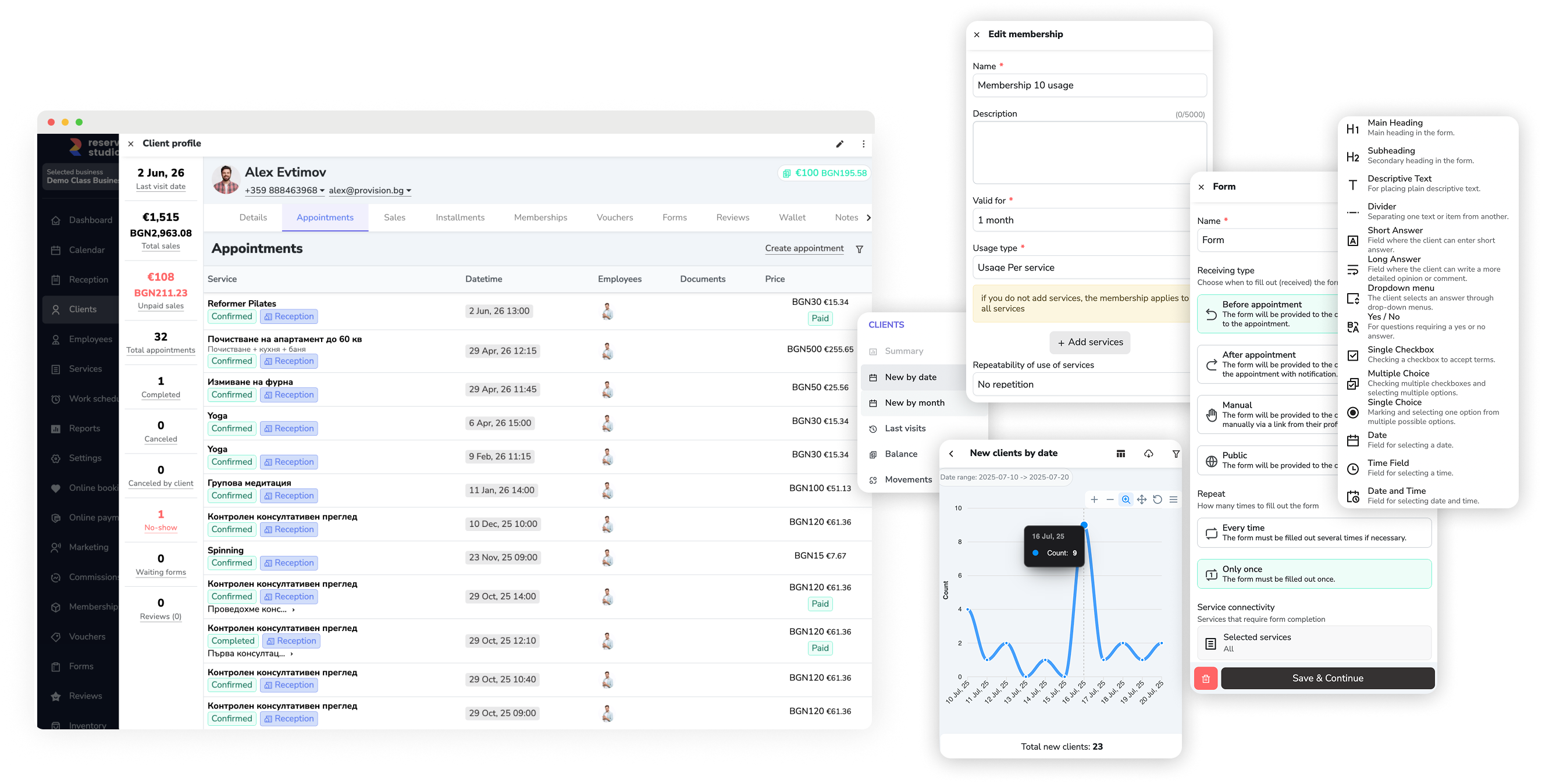This screenshot has width=1542, height=784.
Task: Open New by month in Clients menu
Action: (x=914, y=403)
